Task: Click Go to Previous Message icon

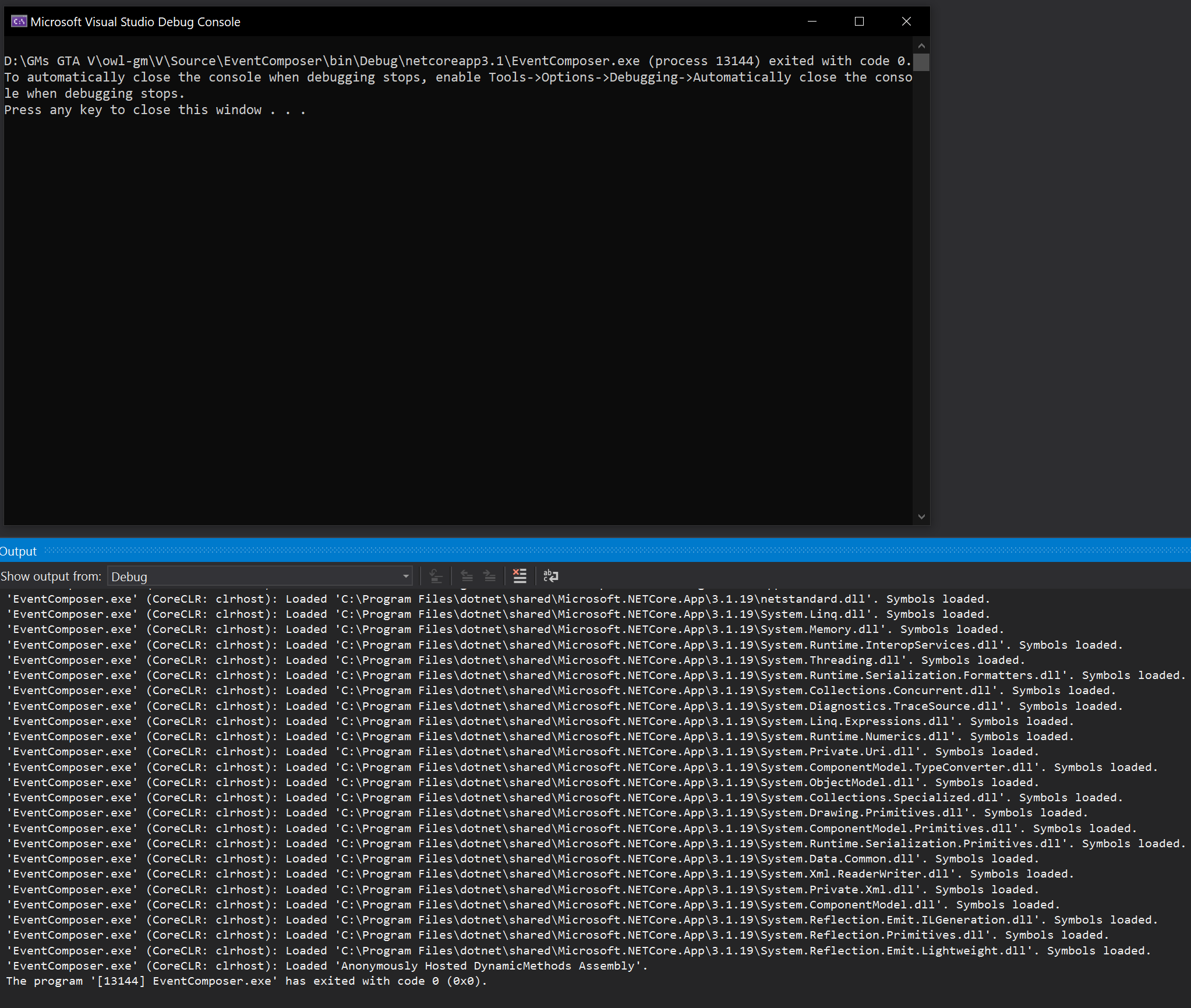Action: [466, 576]
